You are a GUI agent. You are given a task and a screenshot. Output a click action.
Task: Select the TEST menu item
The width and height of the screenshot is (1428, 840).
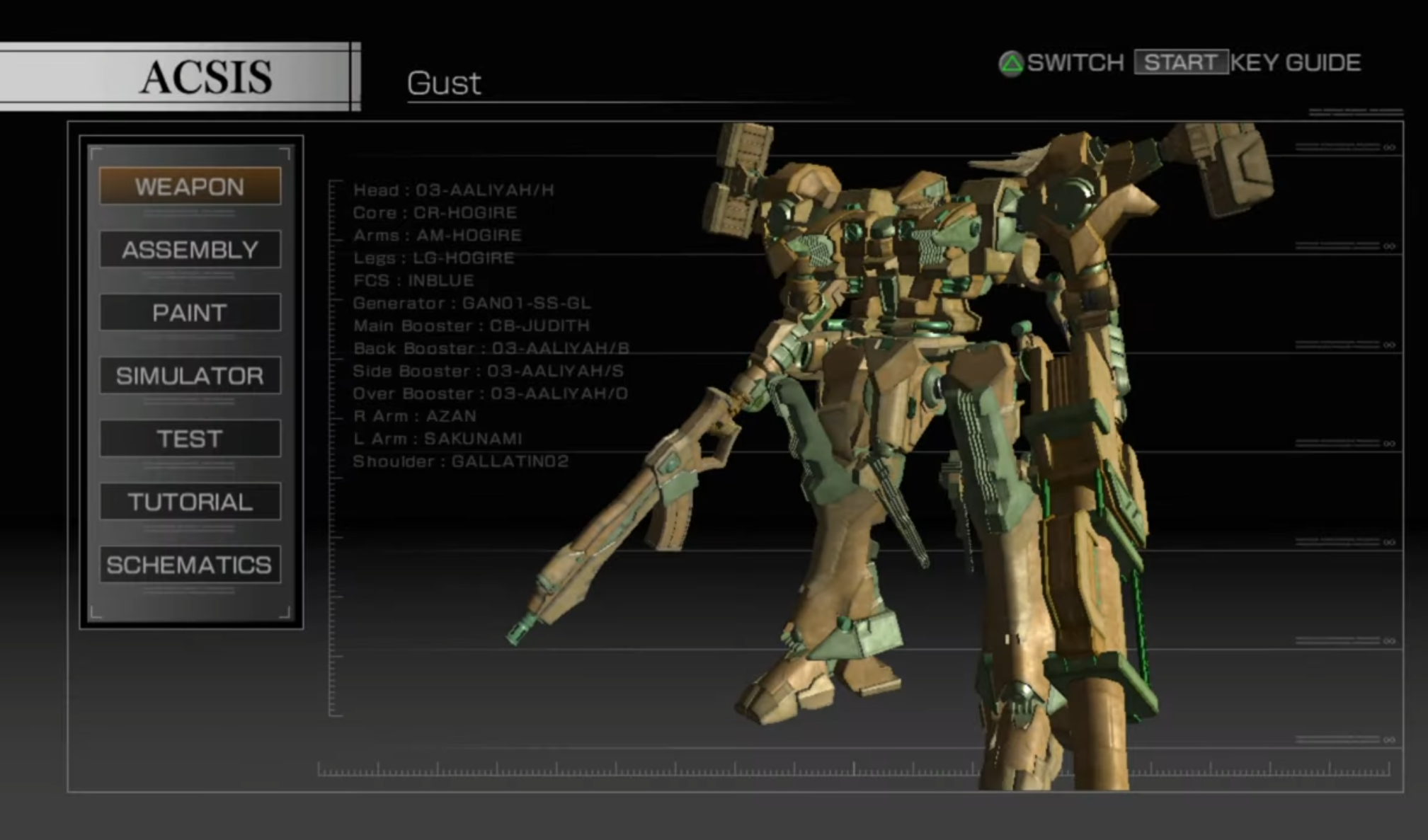point(190,438)
